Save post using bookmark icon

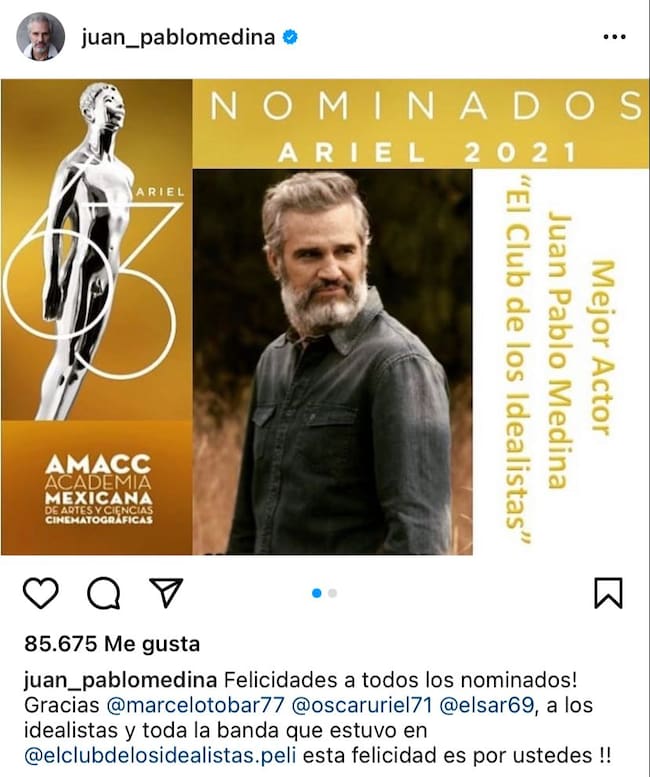tap(608, 593)
